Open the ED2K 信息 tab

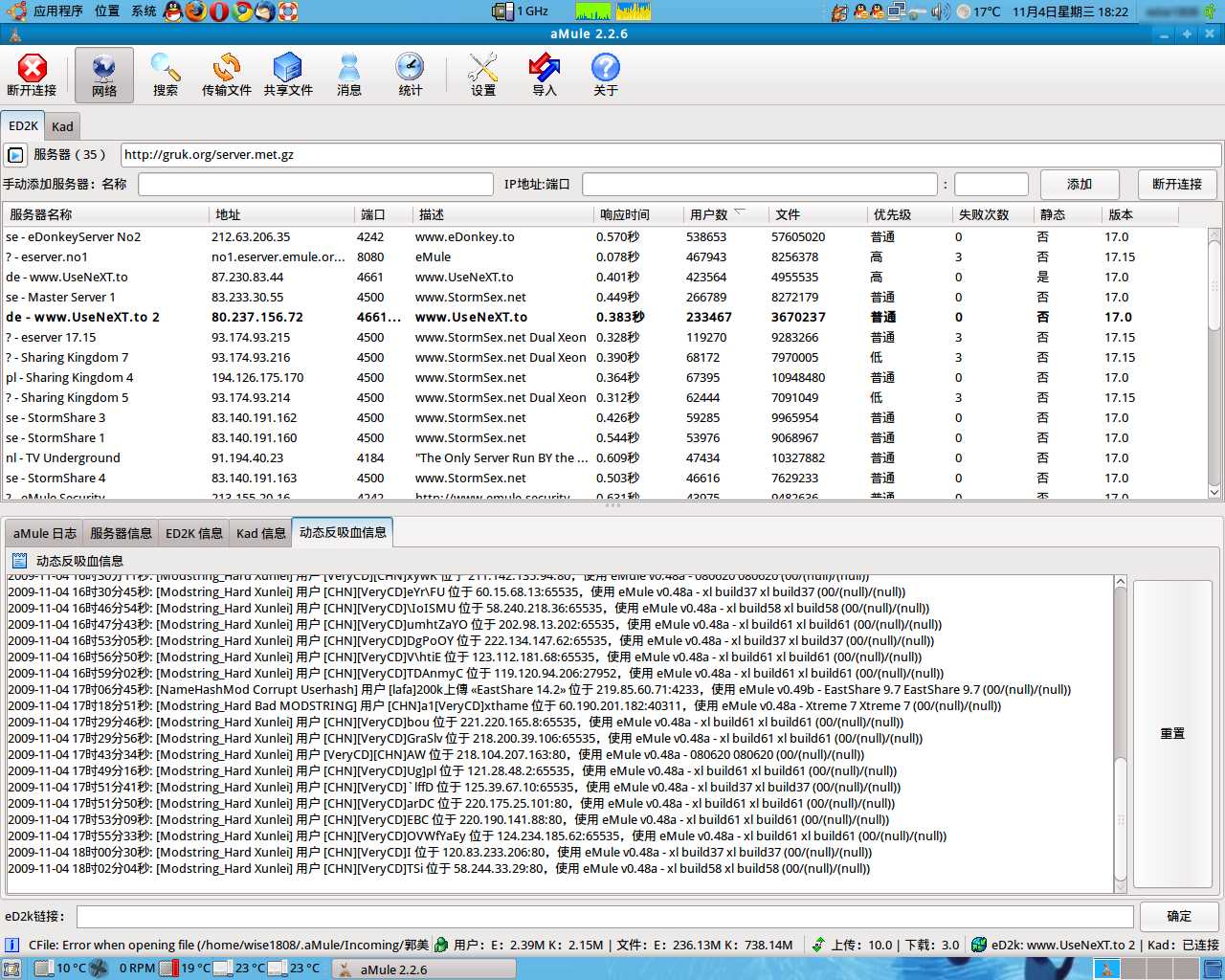pos(194,533)
